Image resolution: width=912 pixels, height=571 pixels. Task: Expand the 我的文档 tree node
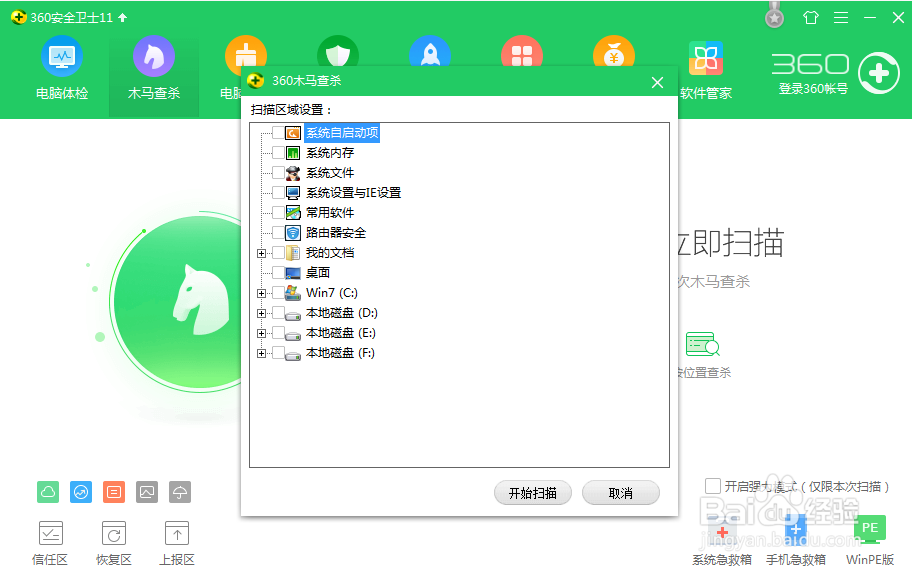261,254
